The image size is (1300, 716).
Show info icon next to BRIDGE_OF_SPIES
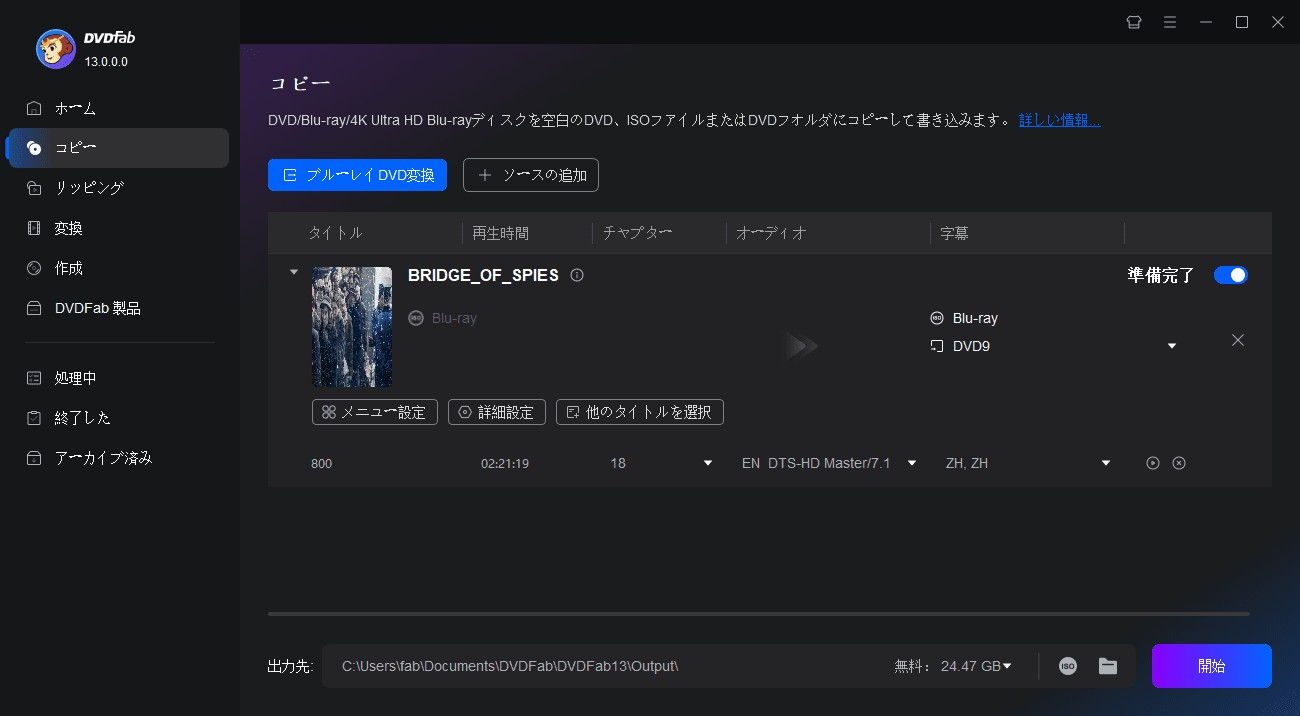[577, 275]
